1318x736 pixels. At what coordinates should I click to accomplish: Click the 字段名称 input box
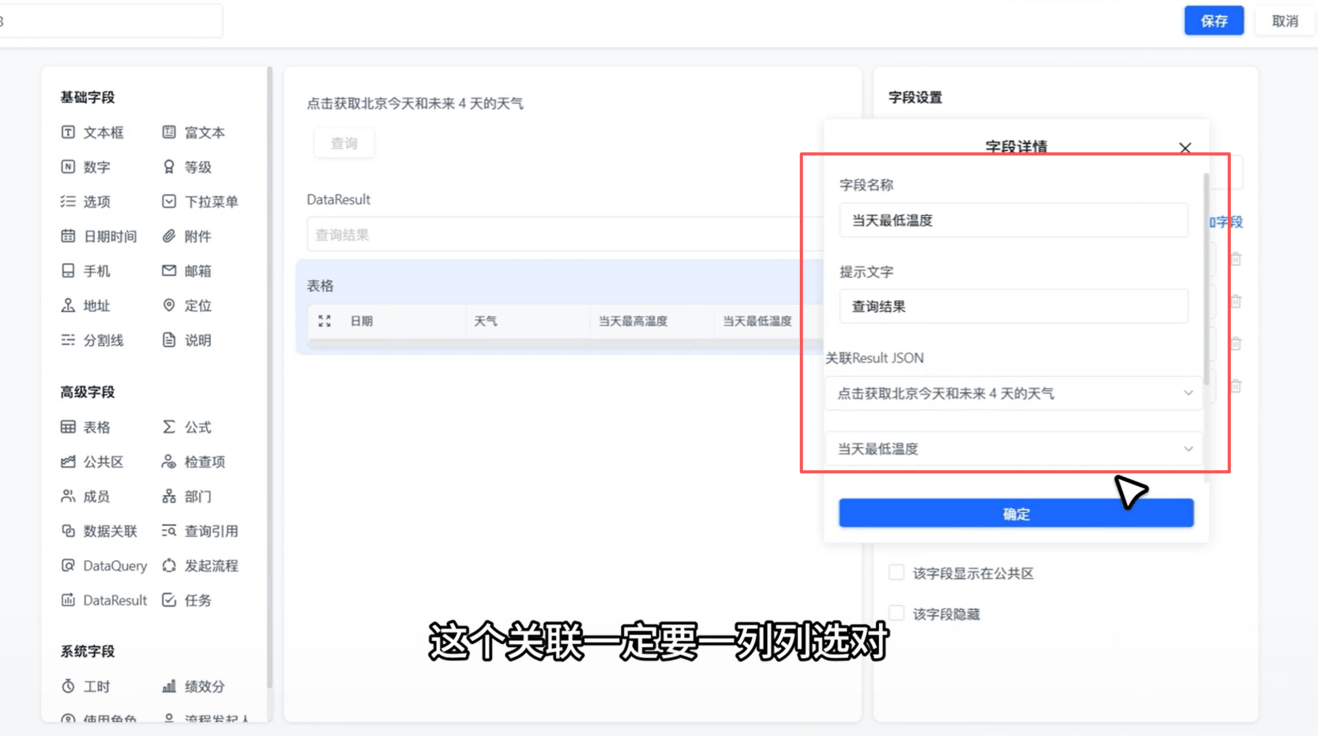pos(1014,220)
